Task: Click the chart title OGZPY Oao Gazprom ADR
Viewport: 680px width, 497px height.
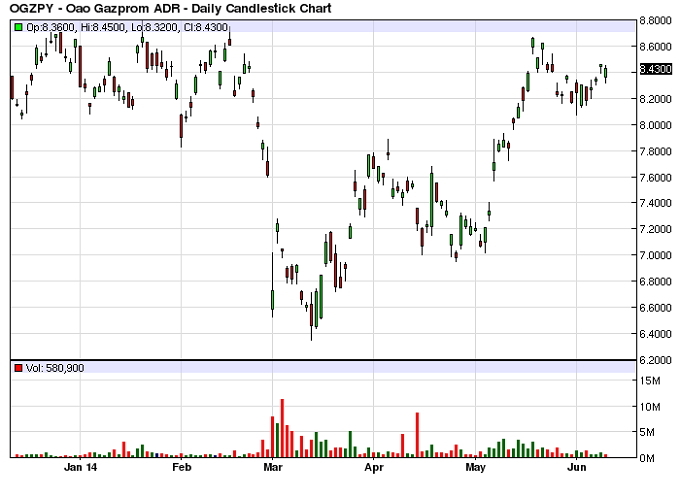Action: click(x=170, y=8)
